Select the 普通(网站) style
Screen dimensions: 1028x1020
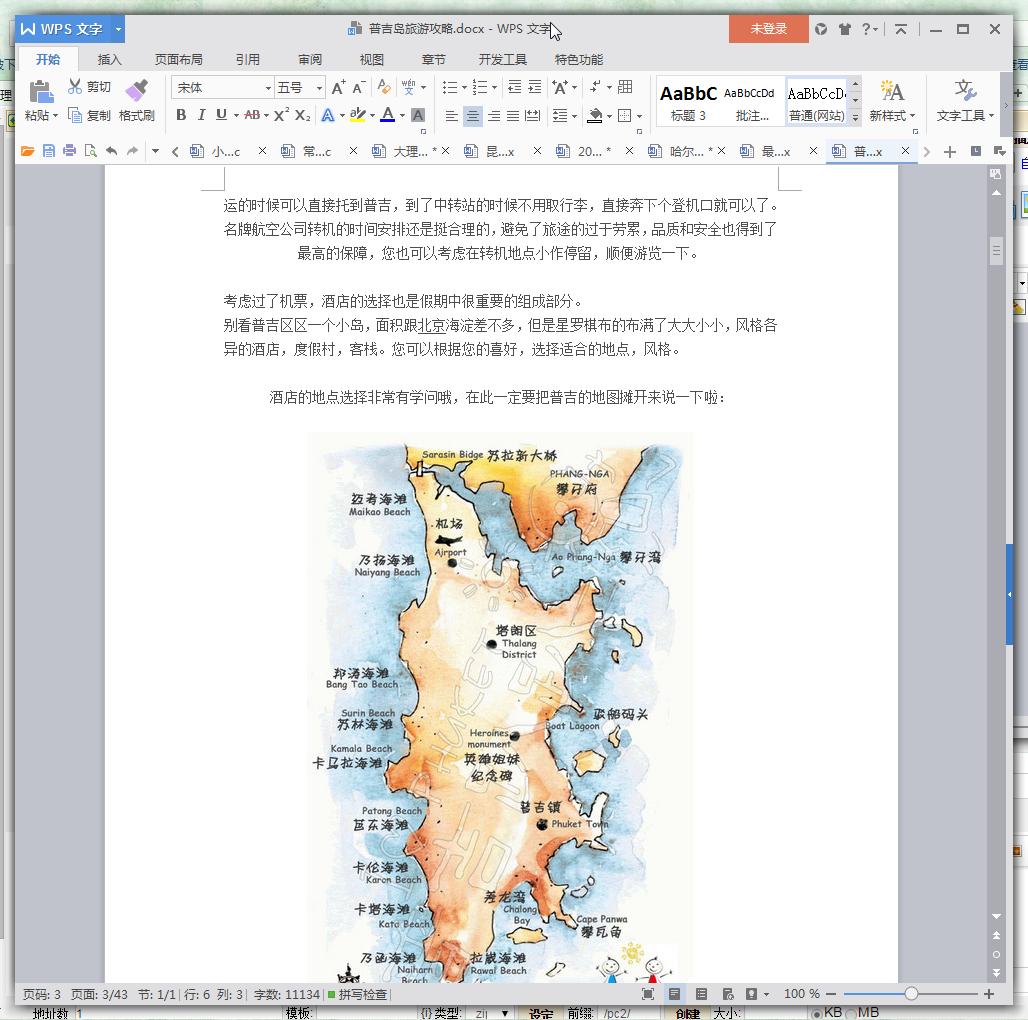[x=817, y=102]
